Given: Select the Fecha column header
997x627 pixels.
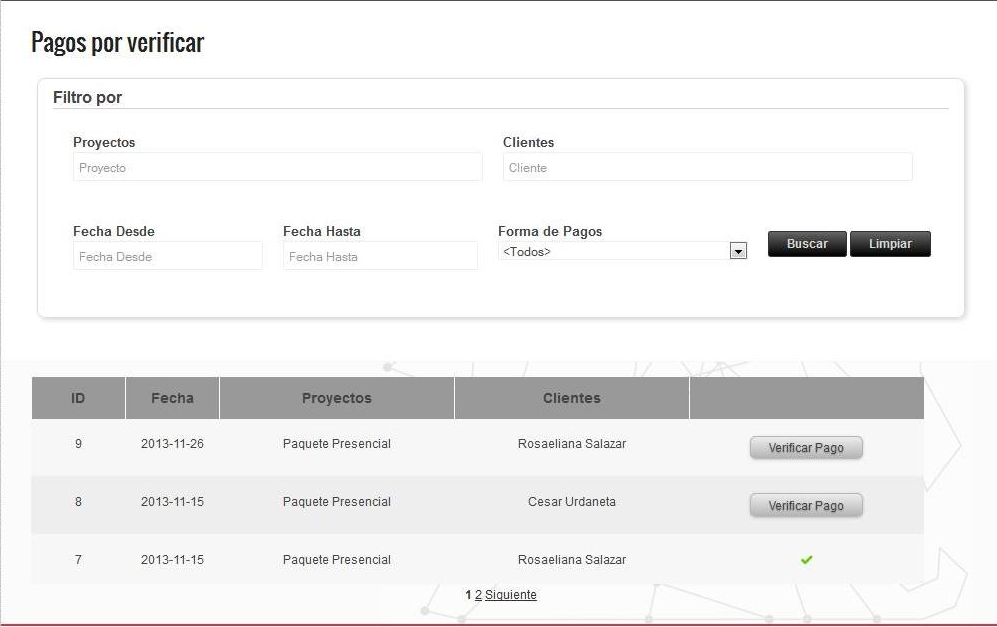Looking at the screenshot, I should point(172,398).
